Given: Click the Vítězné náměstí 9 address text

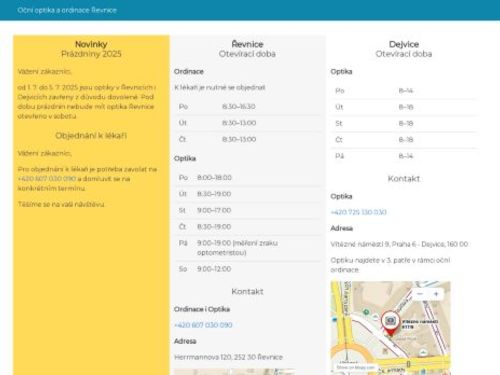Looking at the screenshot, I should pos(399,244).
